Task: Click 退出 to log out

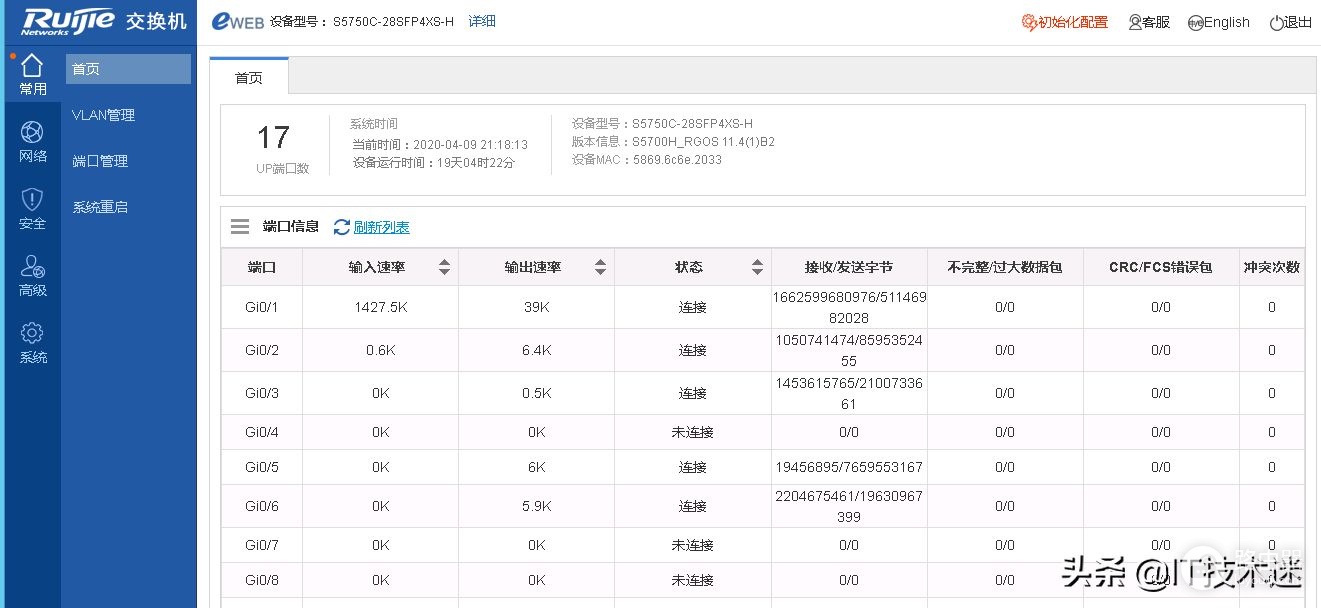Action: pos(1298,22)
